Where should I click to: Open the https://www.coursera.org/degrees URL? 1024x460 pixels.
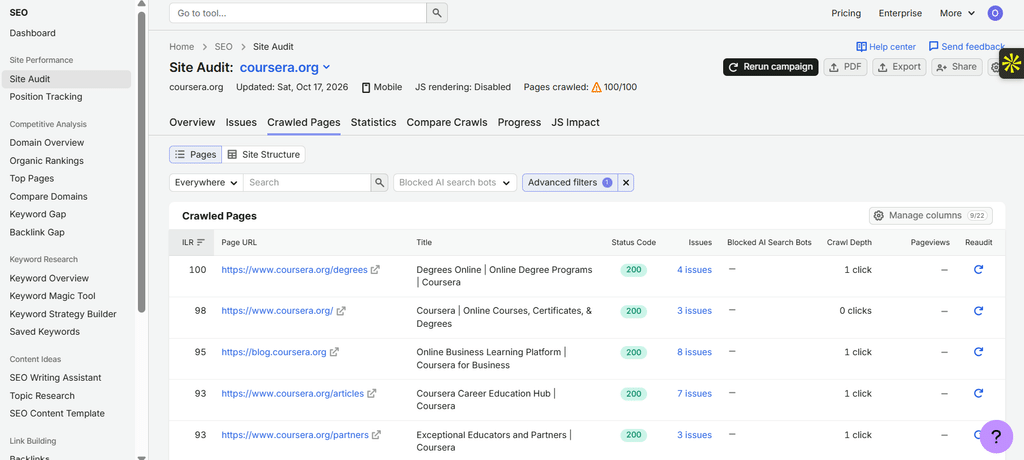click(295, 270)
